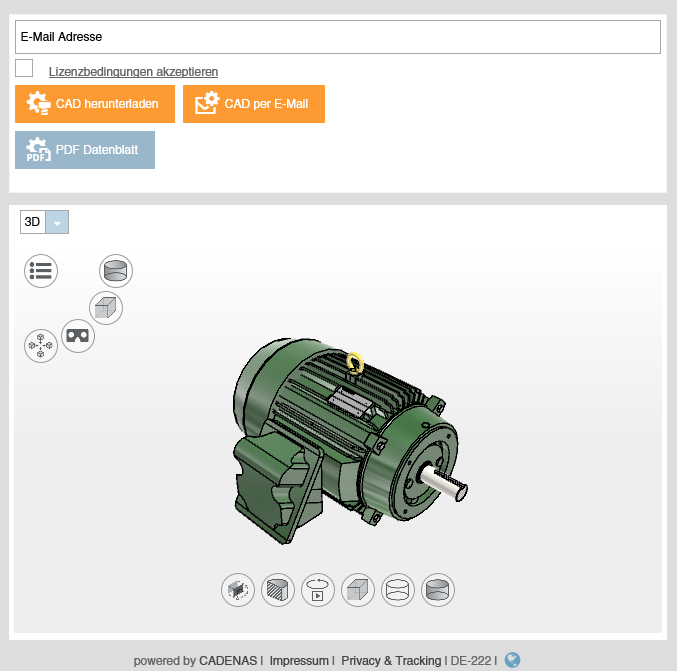The image size is (677, 671).
Task: Start the rotate animation play icon
Action: (318, 590)
